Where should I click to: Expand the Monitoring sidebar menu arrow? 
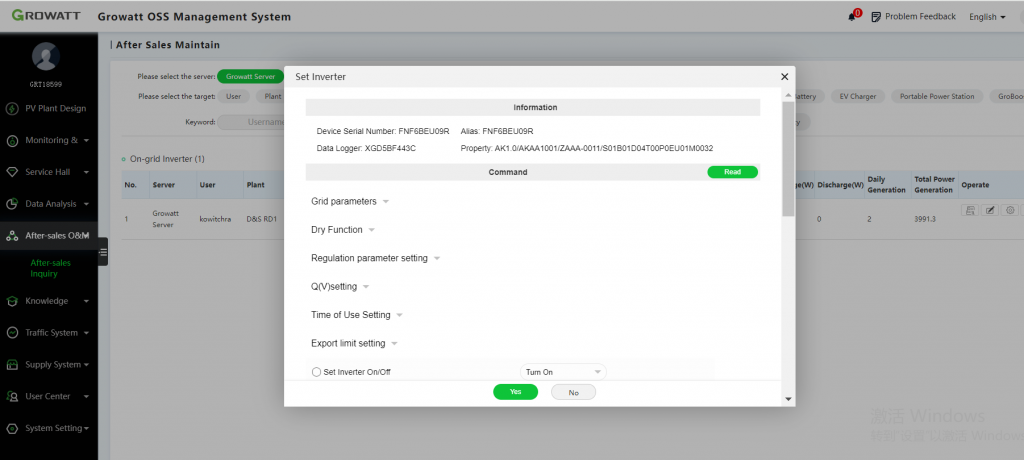(87, 140)
